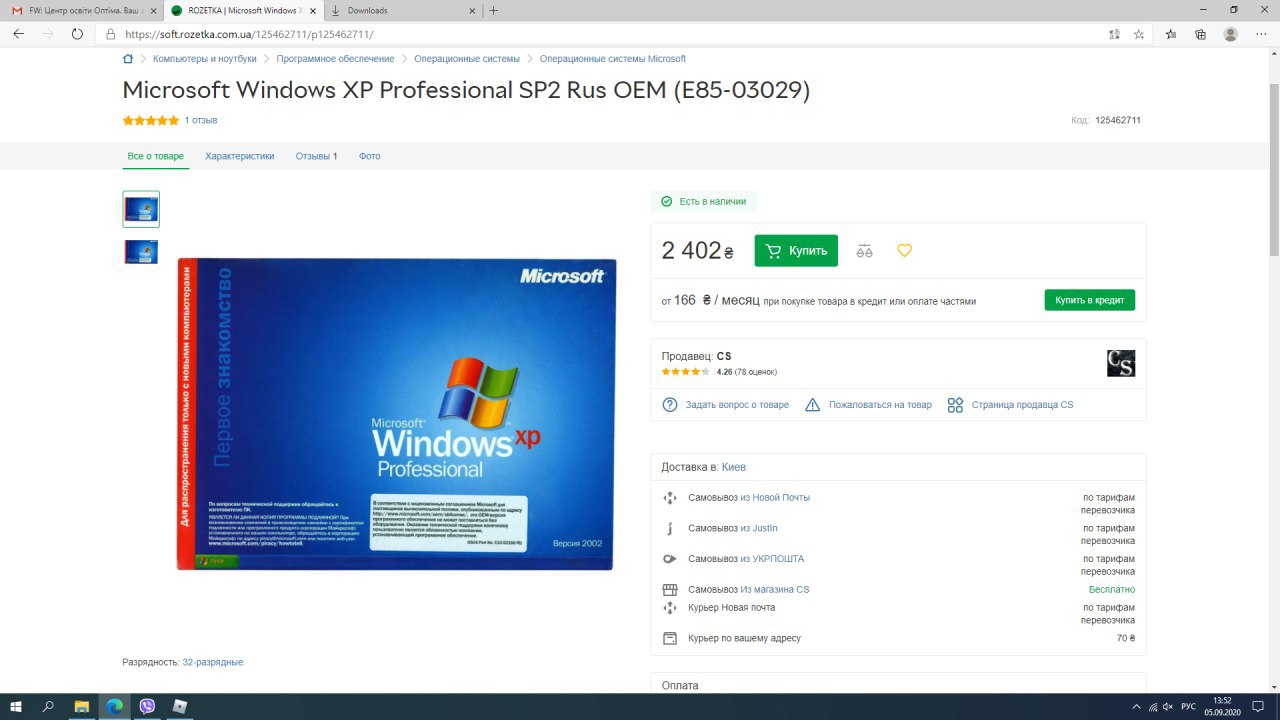This screenshot has height=720, width=1280.
Task: Switch input language РУС
Action: click(x=1188, y=707)
